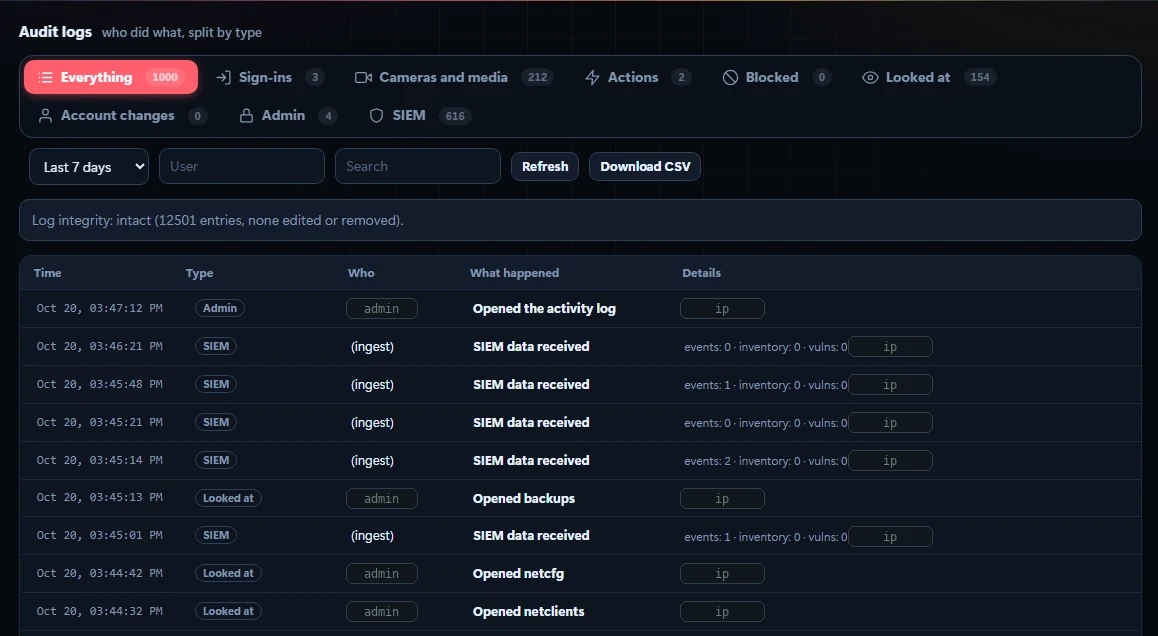Select the Everything tab
The height and width of the screenshot is (636, 1158).
point(111,78)
